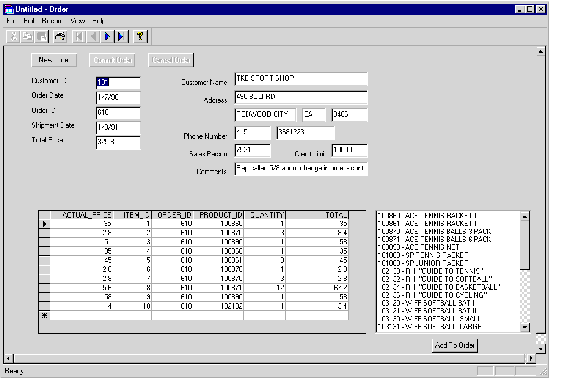Click the Comments text field
Screen dimensions: 569x384
coord(301,169)
